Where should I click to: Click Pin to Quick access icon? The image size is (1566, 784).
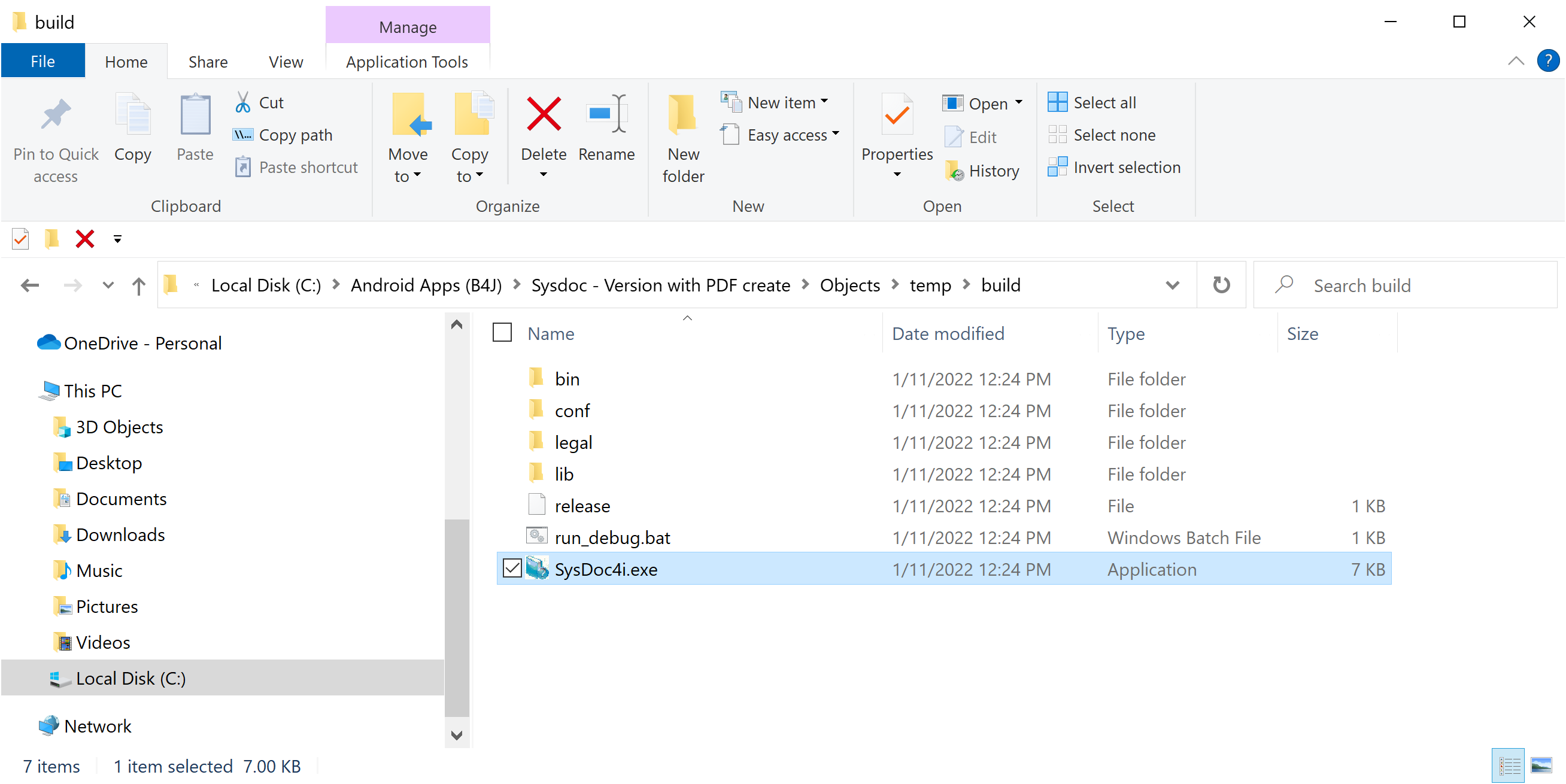coord(55,114)
